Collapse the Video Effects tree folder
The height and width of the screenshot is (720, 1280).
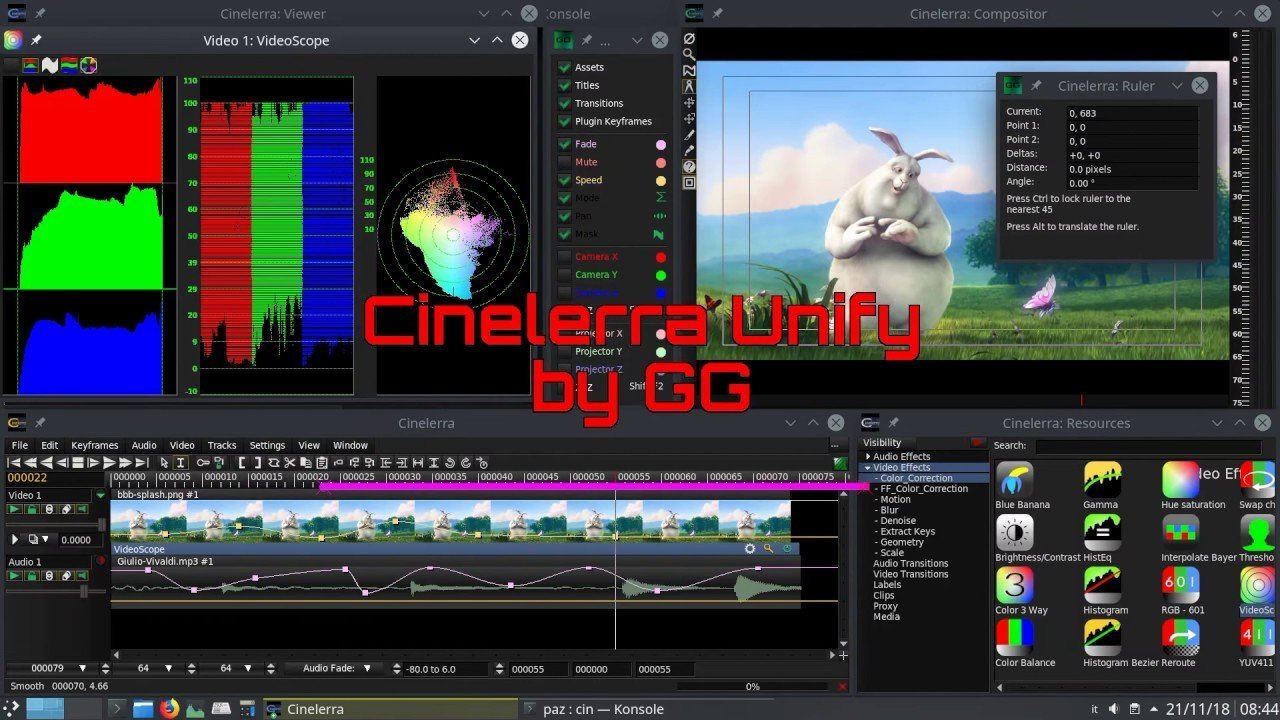tap(868, 468)
